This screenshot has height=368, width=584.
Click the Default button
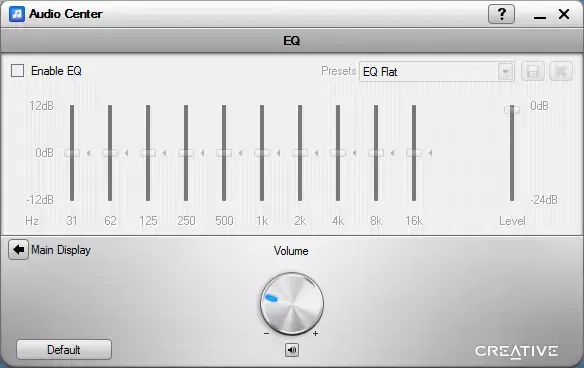pos(64,350)
